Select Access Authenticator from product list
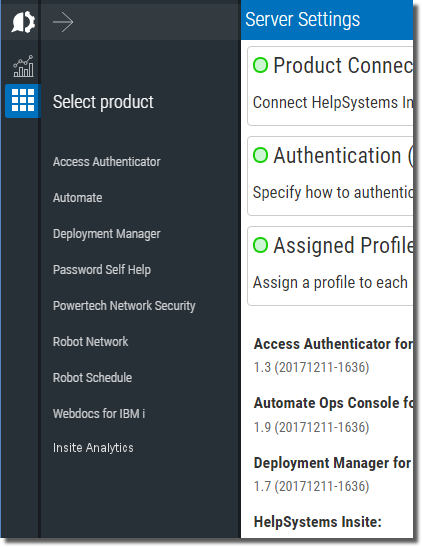Image resolution: width=422 pixels, height=547 pixels. click(x=107, y=162)
